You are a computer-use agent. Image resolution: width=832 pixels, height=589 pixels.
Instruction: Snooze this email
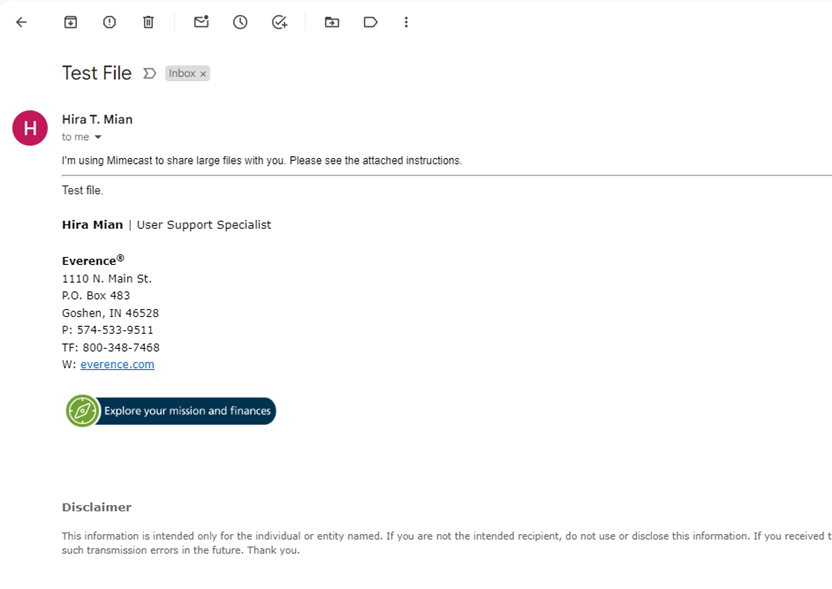[x=240, y=21]
